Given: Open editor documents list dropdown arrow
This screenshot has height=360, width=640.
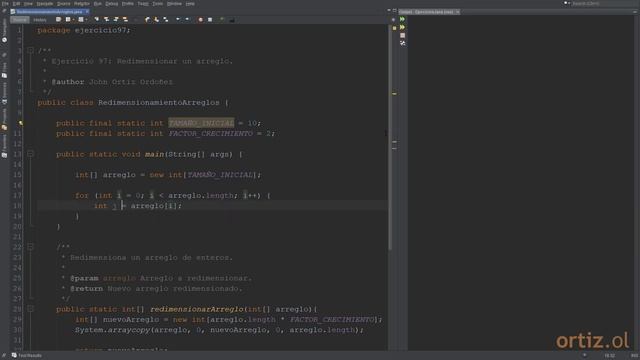Looking at the screenshot, I should [389, 10].
